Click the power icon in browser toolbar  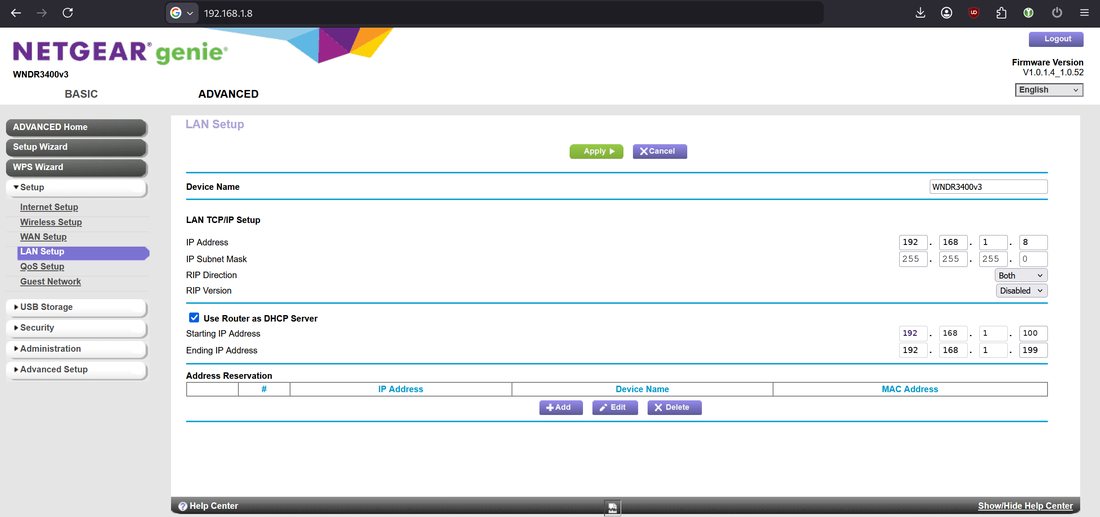click(1057, 13)
